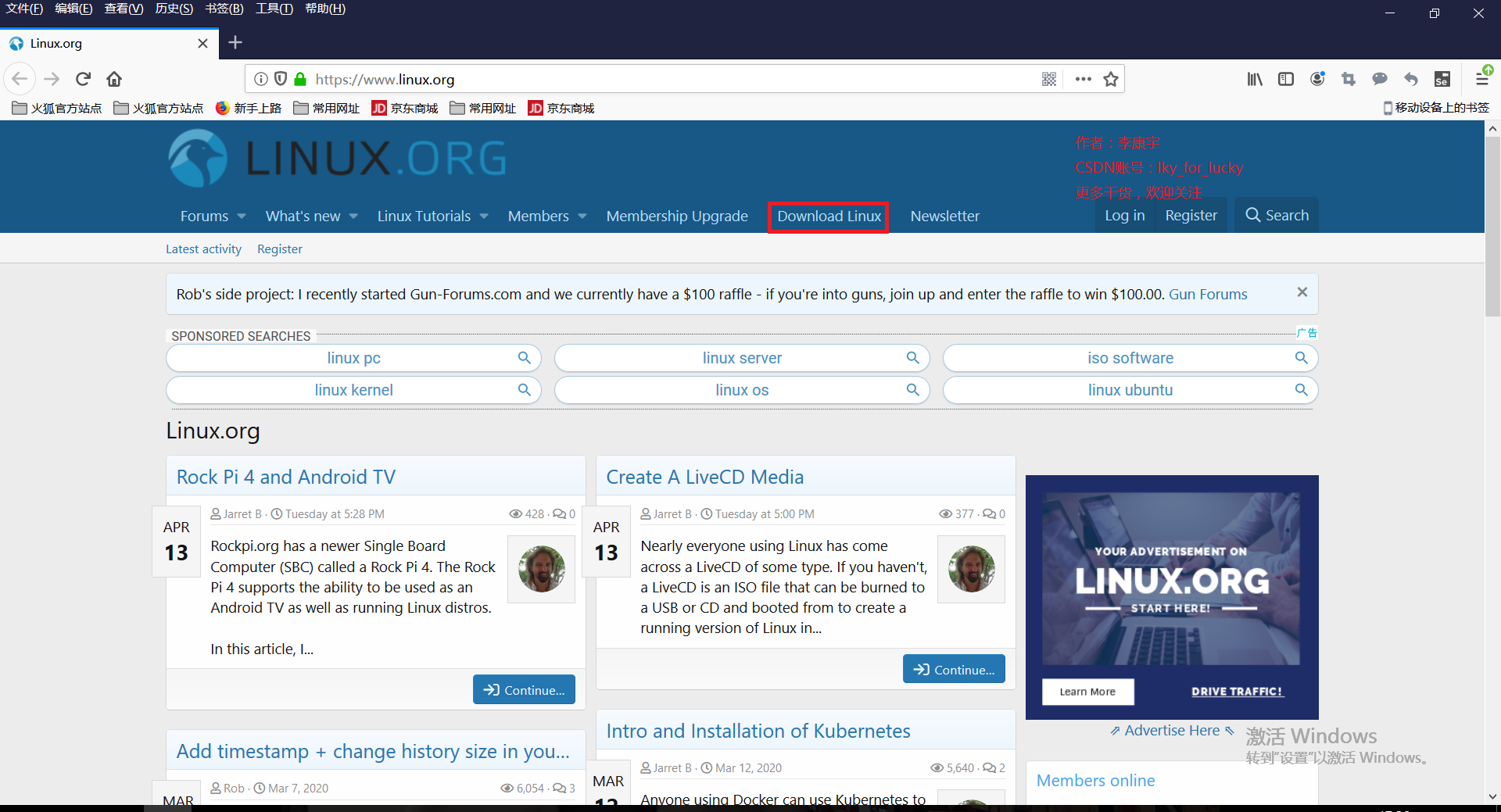Search linux pc via its magnifier icon
Viewport: 1501px width, 812px height.
pyautogui.click(x=524, y=358)
